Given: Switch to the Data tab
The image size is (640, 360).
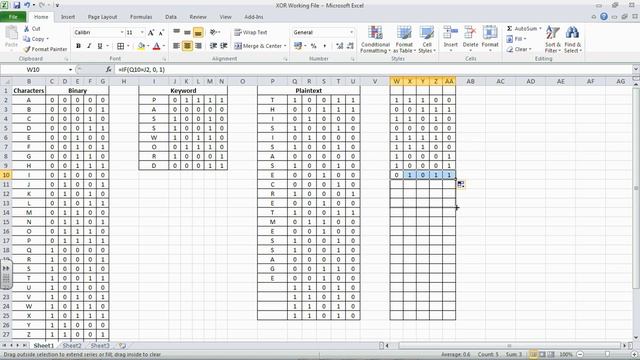Looking at the screenshot, I should click(x=171, y=17).
